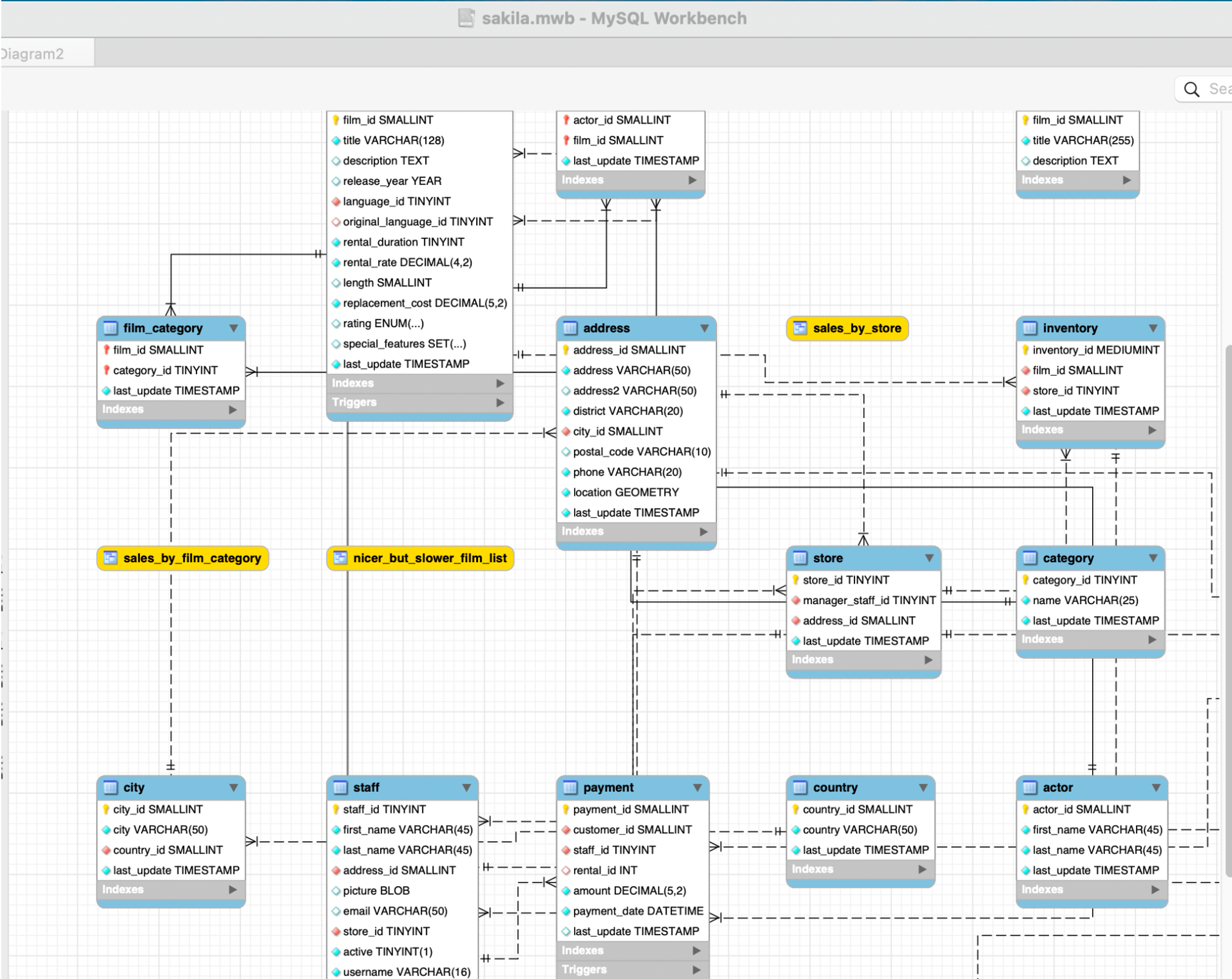Screen dimensions: 1232x979
Task: Click the search magnifier icon
Action: click(x=1192, y=89)
